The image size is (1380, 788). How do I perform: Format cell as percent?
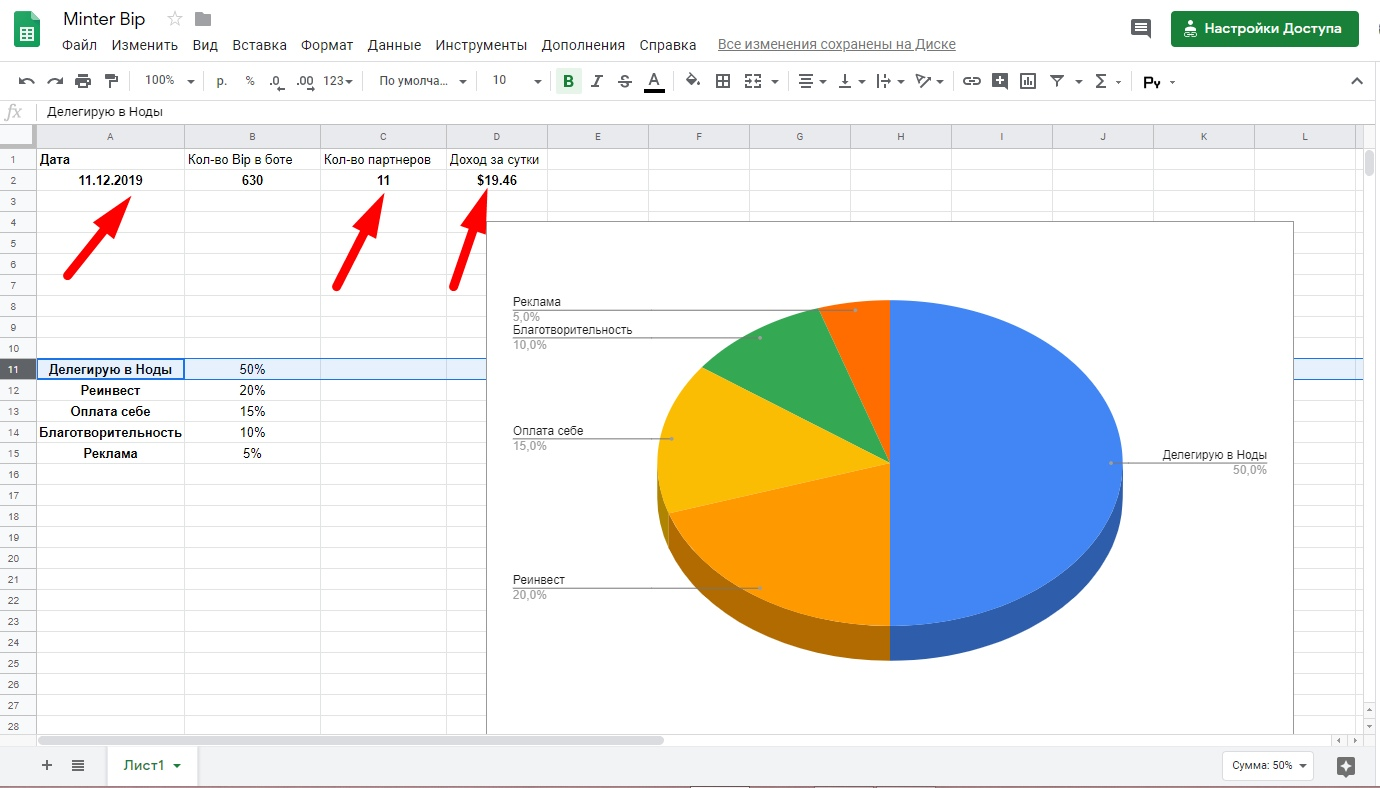coord(250,81)
